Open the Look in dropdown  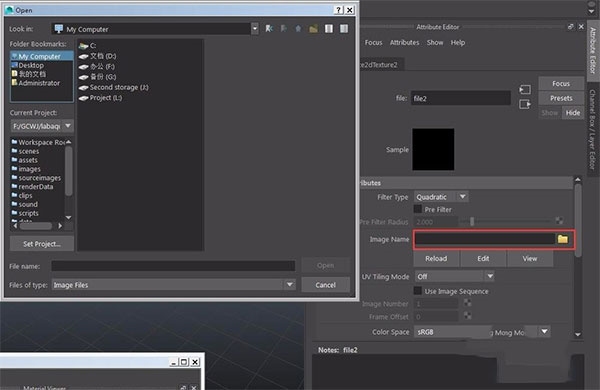coord(254,29)
